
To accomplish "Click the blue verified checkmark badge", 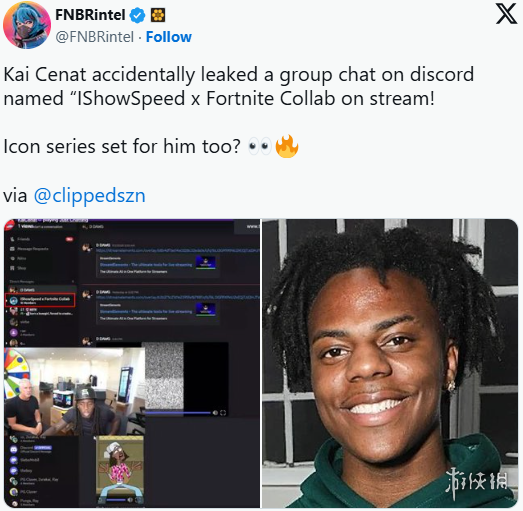I will [x=137, y=15].
